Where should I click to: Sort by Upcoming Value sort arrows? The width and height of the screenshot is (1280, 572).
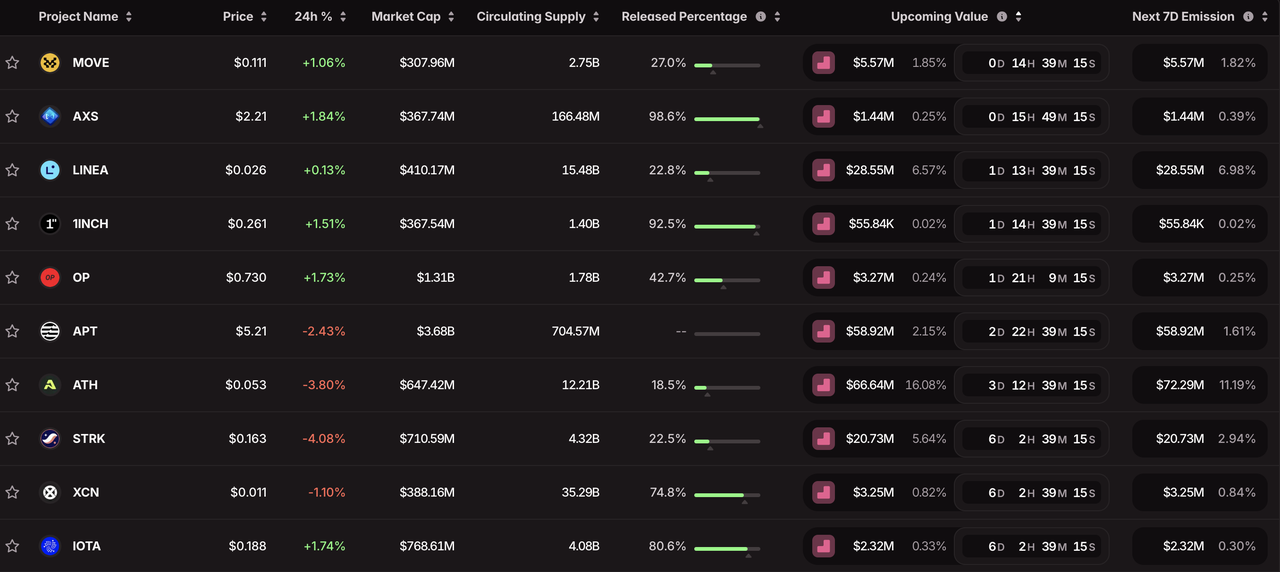1018,17
